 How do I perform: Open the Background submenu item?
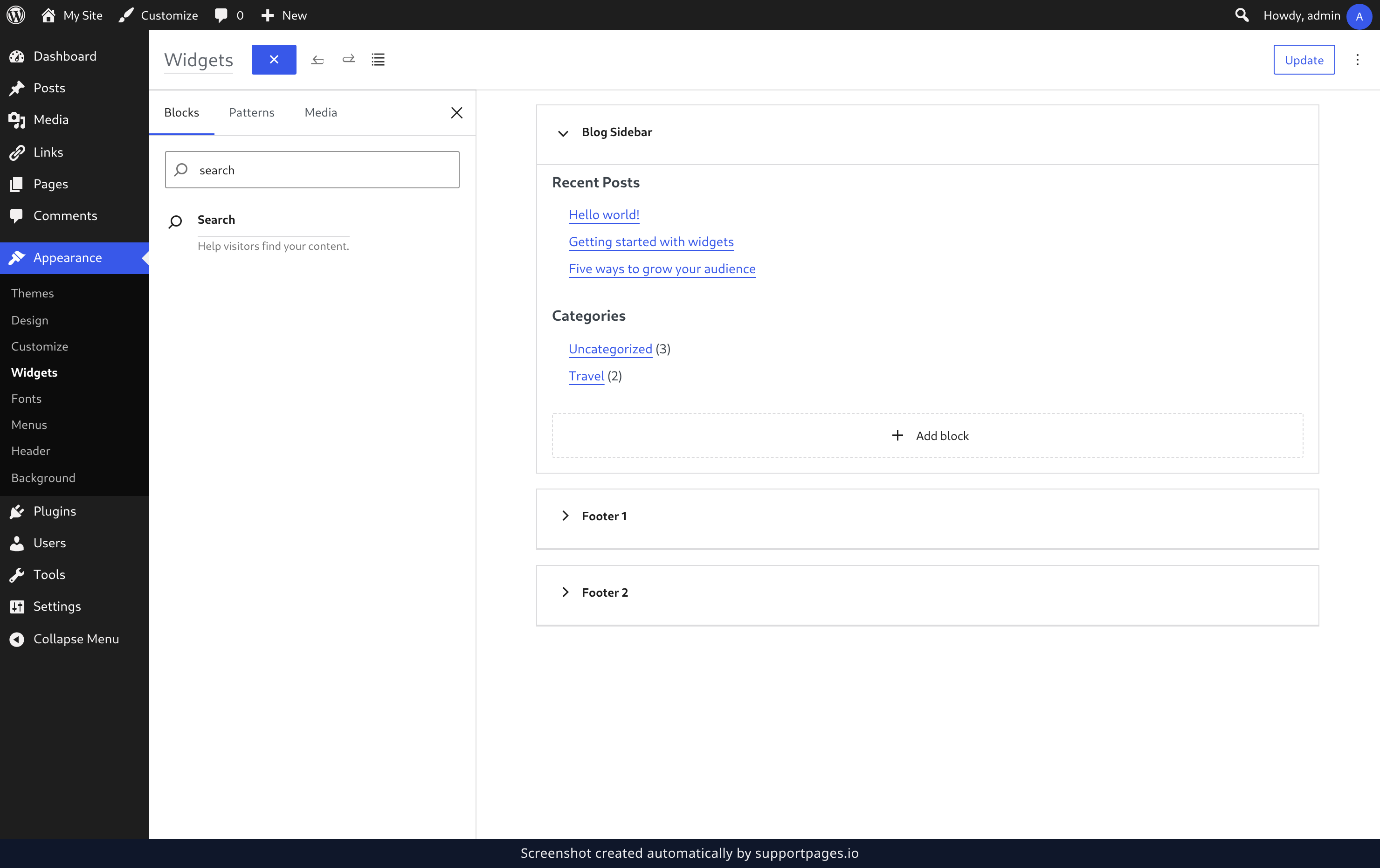43,478
